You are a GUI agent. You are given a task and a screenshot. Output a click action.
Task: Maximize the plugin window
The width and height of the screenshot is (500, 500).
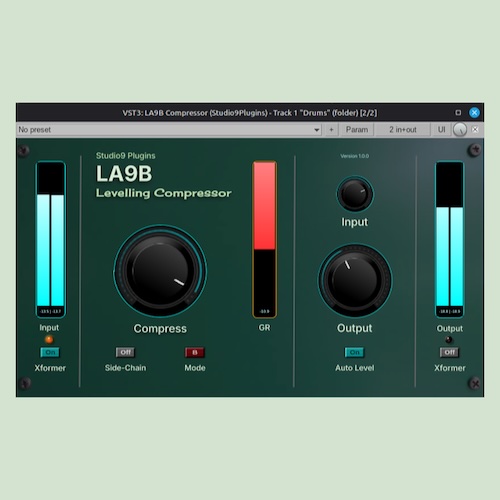458,113
